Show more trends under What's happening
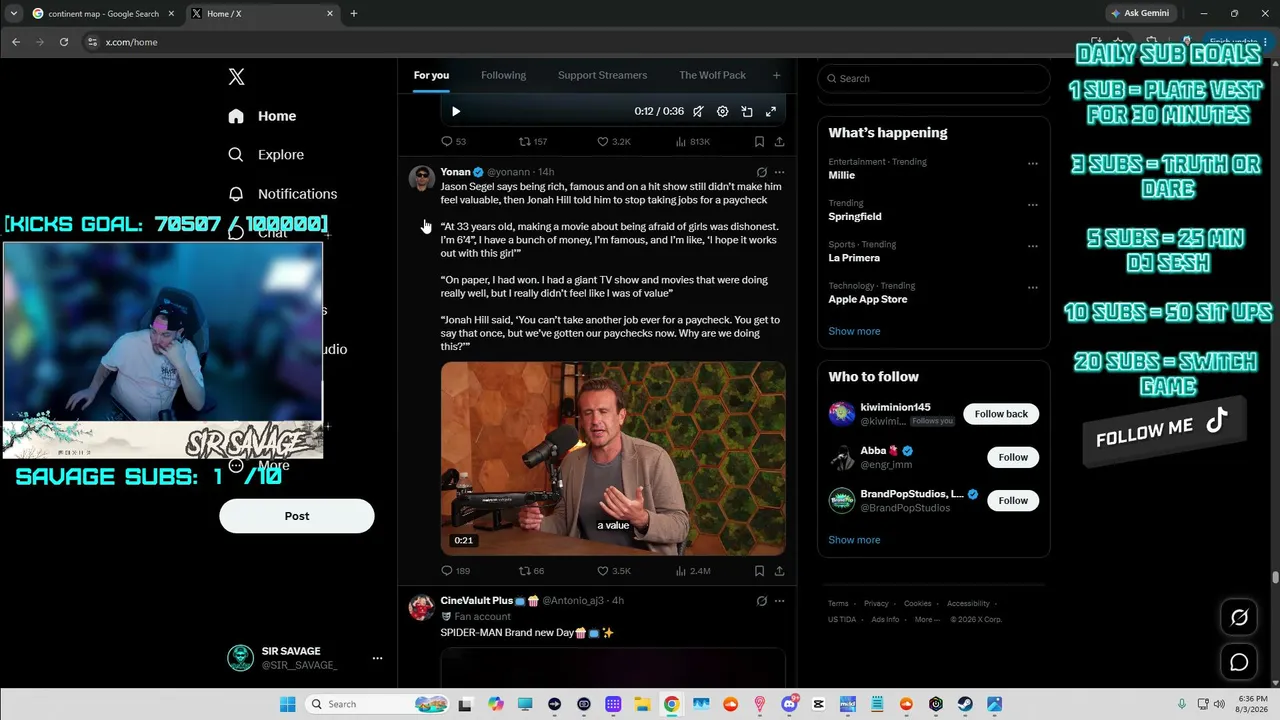This screenshot has height=720, width=1280. tap(854, 331)
